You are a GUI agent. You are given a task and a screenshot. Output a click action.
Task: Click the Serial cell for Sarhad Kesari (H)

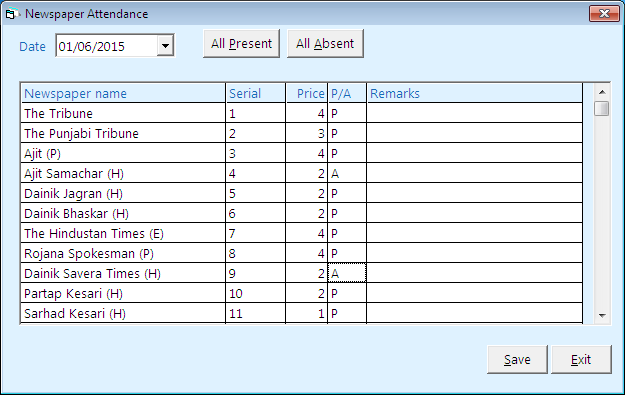click(256, 313)
